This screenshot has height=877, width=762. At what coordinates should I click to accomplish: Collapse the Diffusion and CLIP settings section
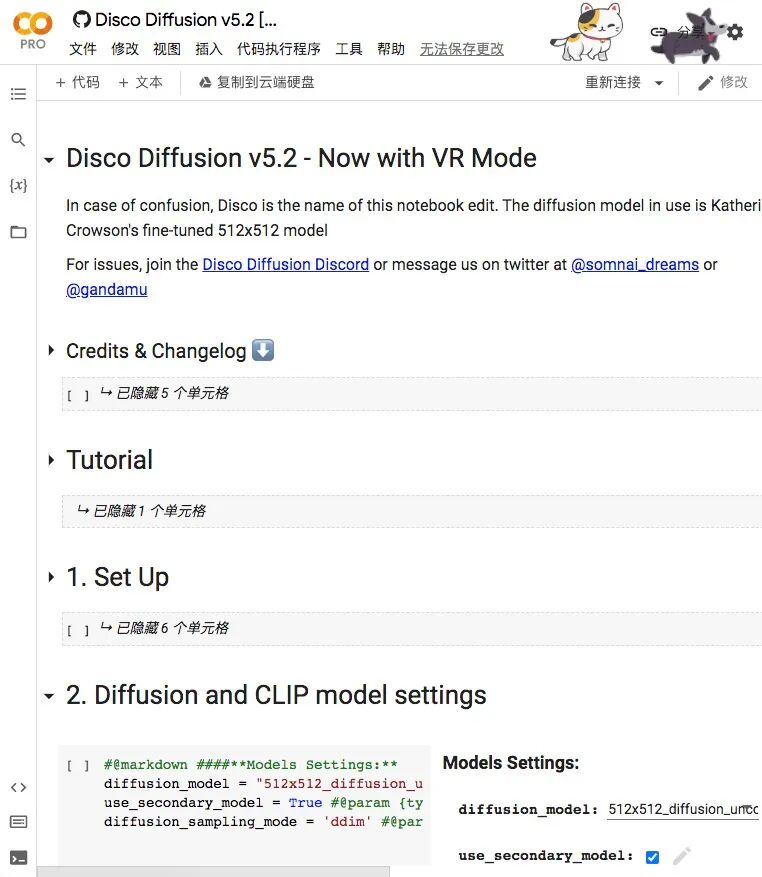[49, 696]
